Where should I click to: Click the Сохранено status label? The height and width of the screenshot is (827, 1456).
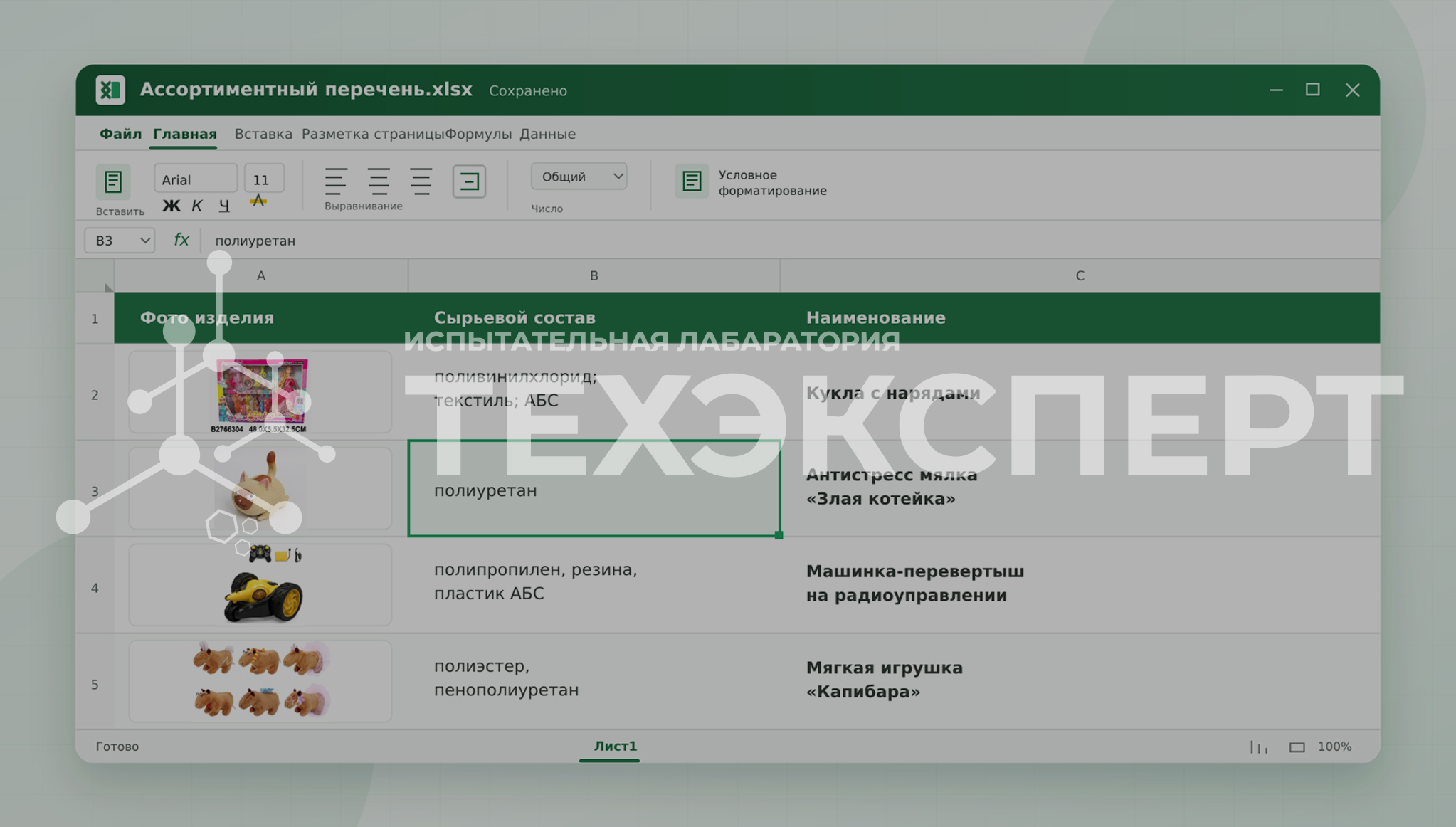[x=528, y=91]
